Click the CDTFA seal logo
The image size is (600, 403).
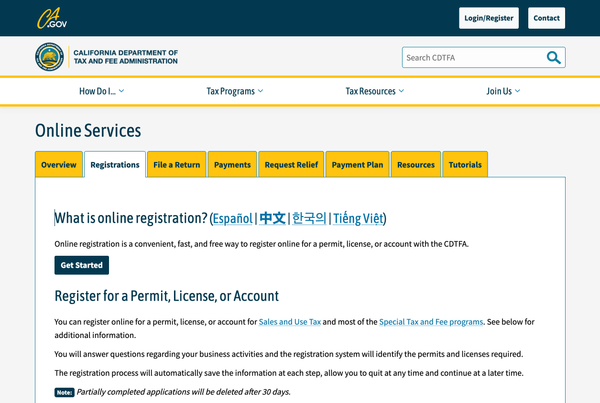(x=50, y=57)
